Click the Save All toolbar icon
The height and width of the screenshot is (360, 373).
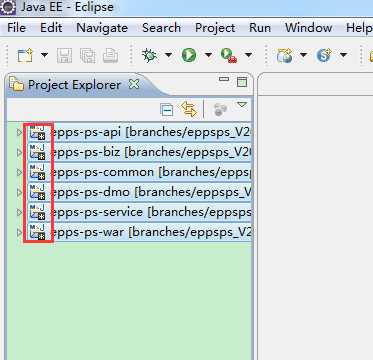click(x=87, y=55)
